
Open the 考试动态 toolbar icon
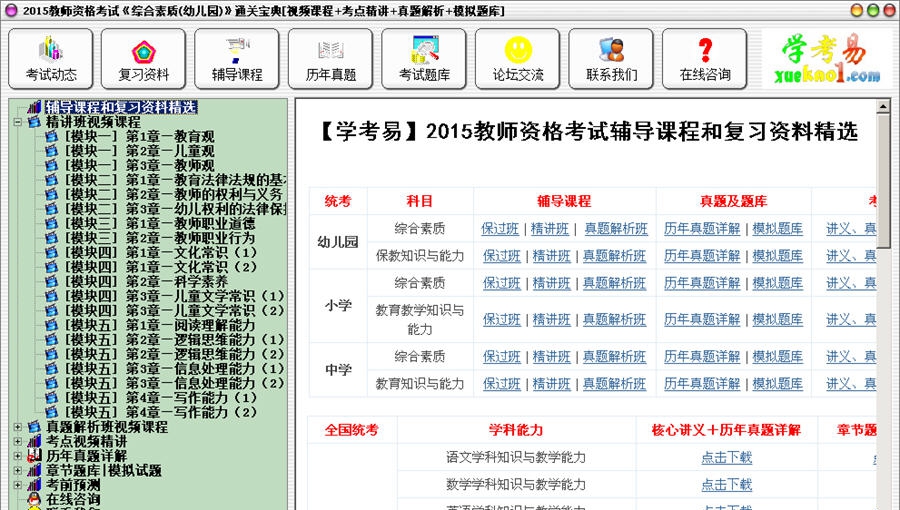point(51,59)
